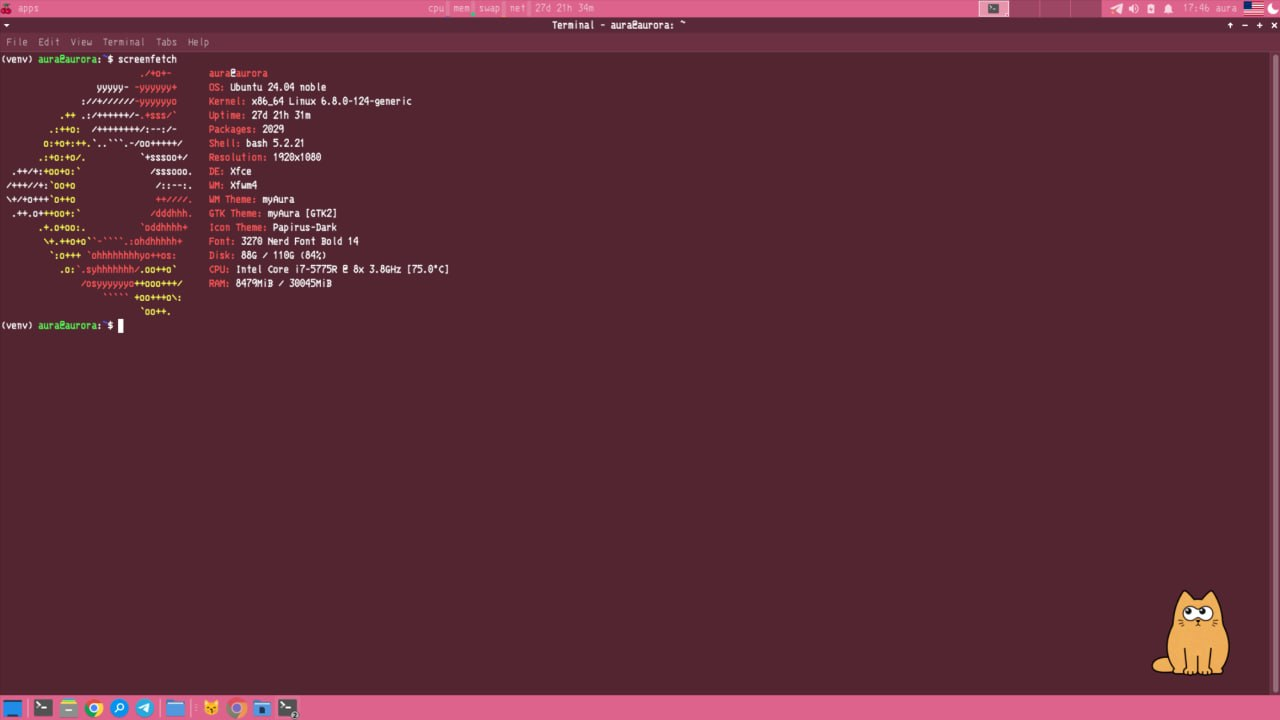Click 'Papirus-Dark' icon theme value
This screenshot has height=720, width=1280.
[305, 227]
